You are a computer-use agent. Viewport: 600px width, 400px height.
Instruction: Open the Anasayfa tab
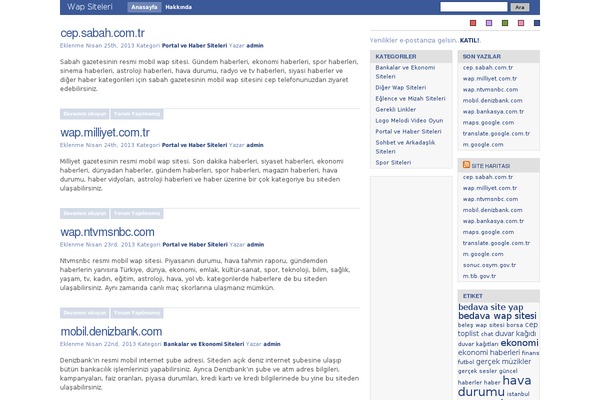click(x=144, y=7)
